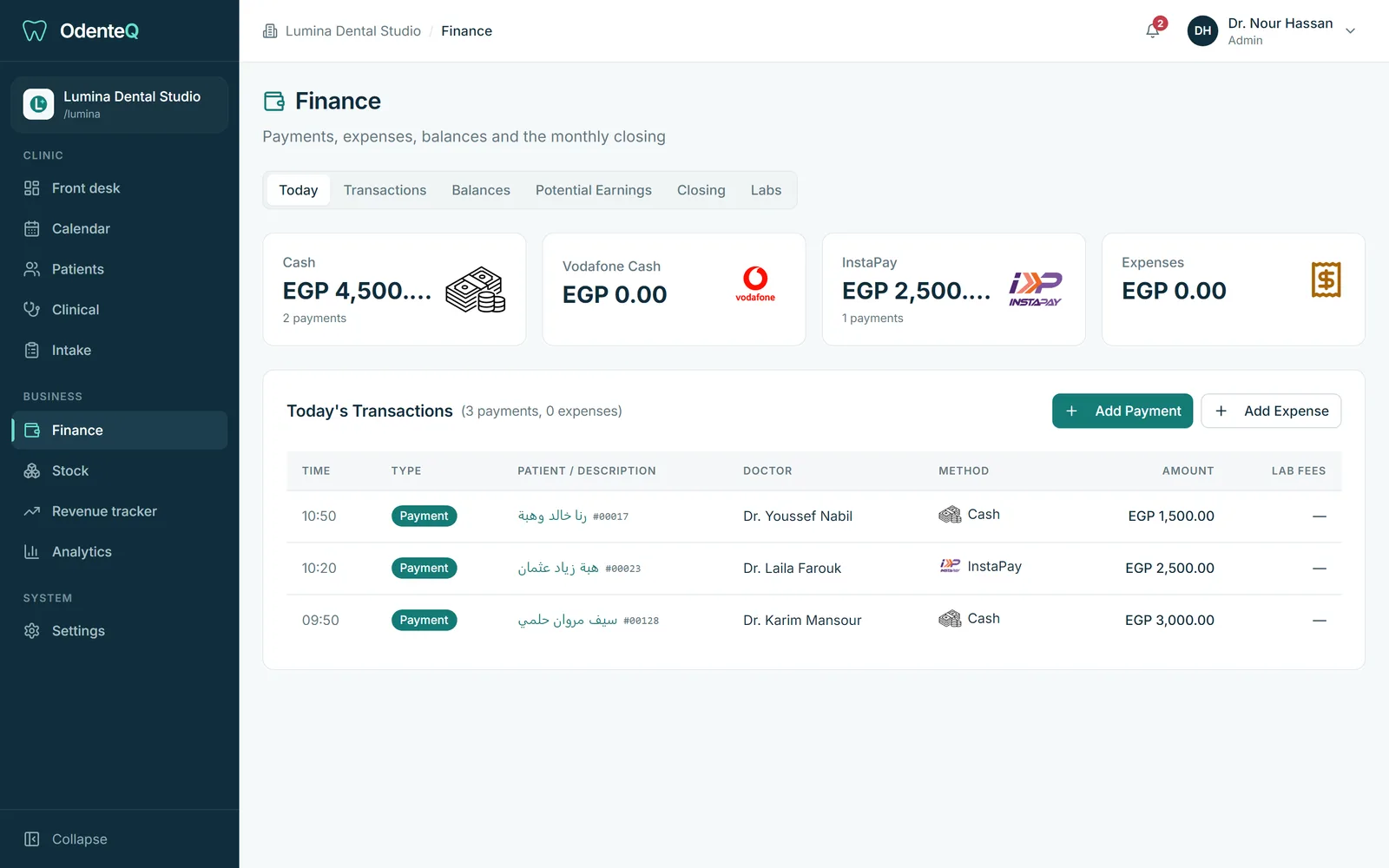Image resolution: width=1389 pixels, height=868 pixels.
Task: Click the Payment badge in 09:50 row
Action: [424, 620]
